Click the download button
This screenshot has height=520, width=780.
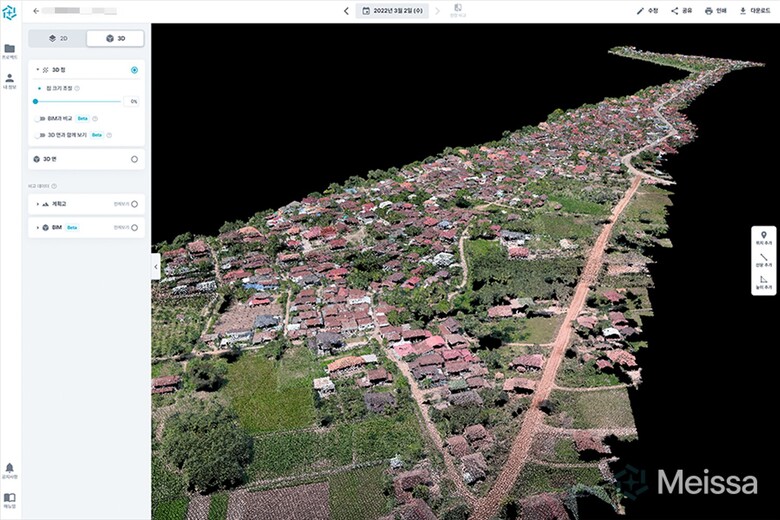pyautogui.click(x=755, y=11)
